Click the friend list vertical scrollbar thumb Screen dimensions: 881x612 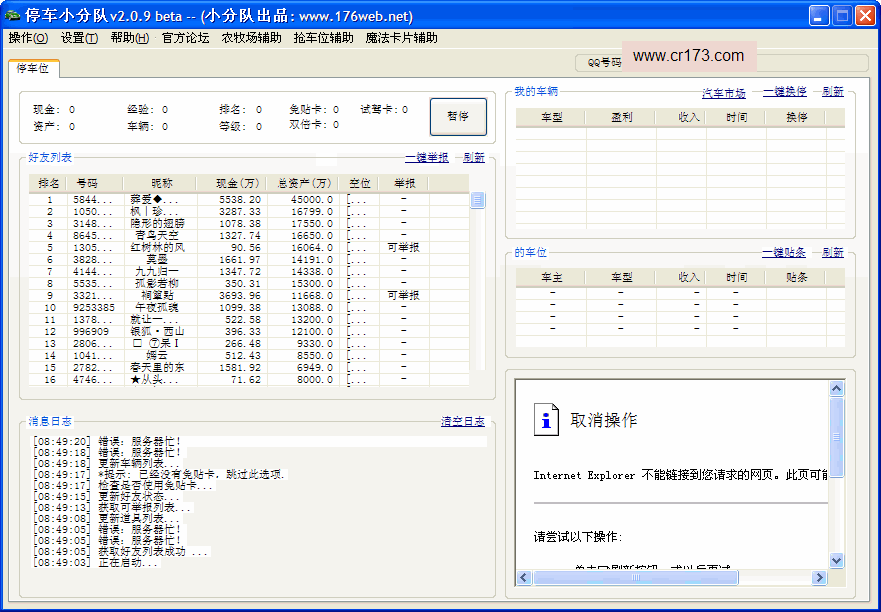tap(477, 200)
